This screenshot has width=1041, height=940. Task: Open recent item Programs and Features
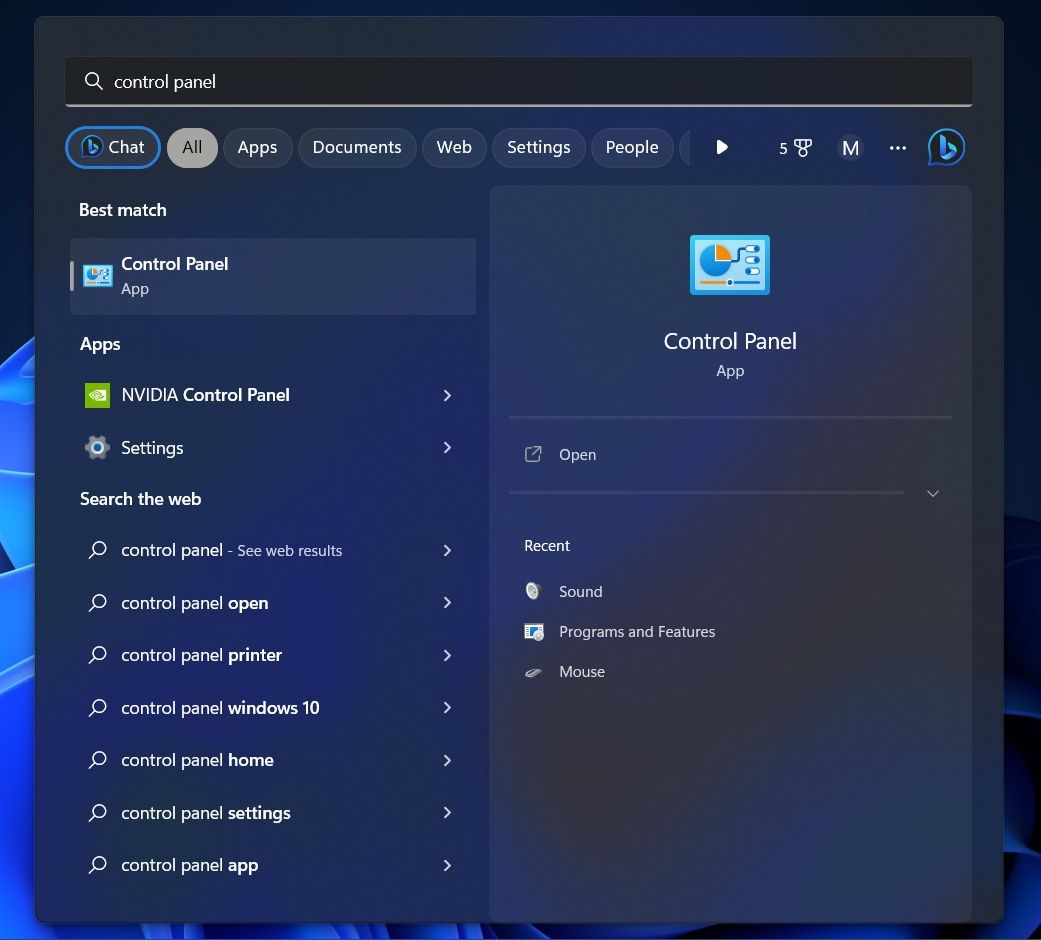pyautogui.click(x=730, y=631)
